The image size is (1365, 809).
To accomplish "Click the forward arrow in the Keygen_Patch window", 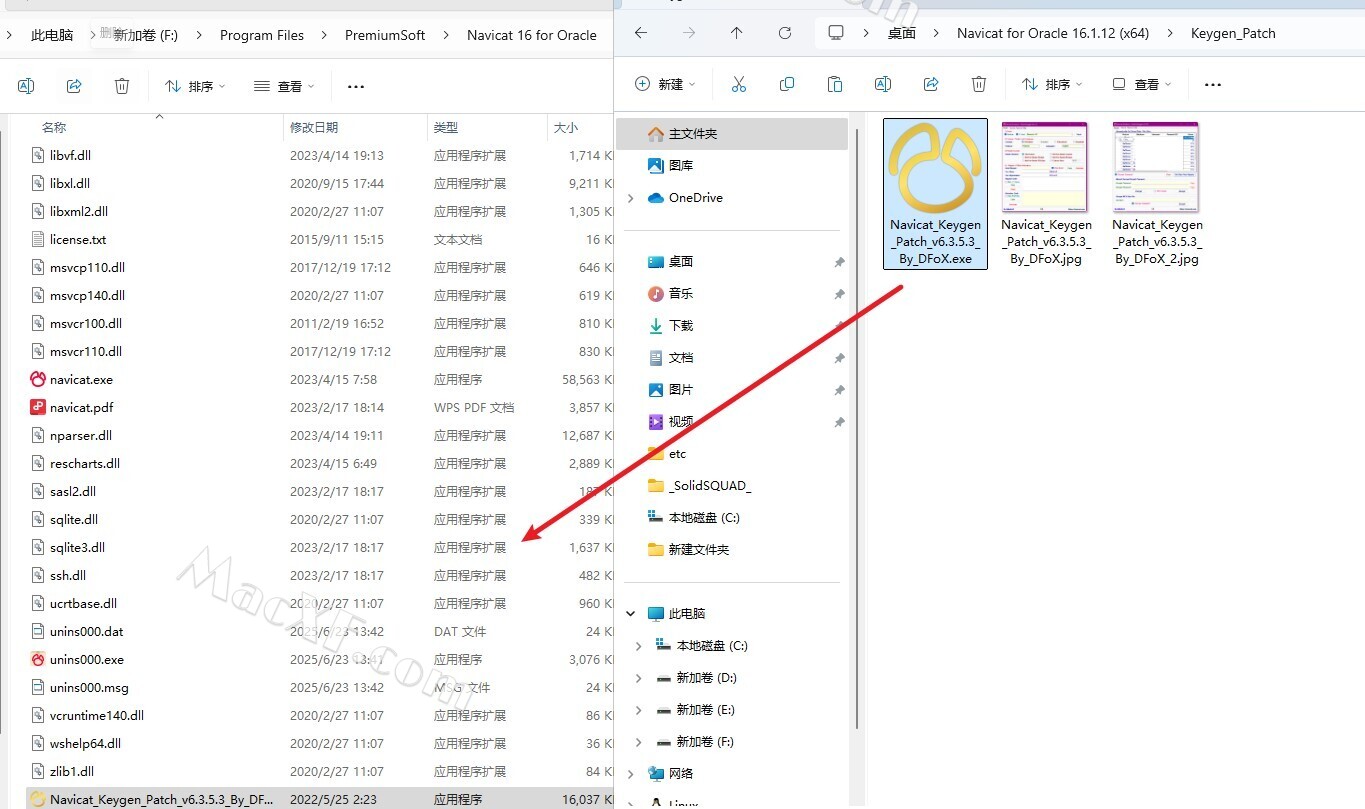I will click(x=689, y=33).
